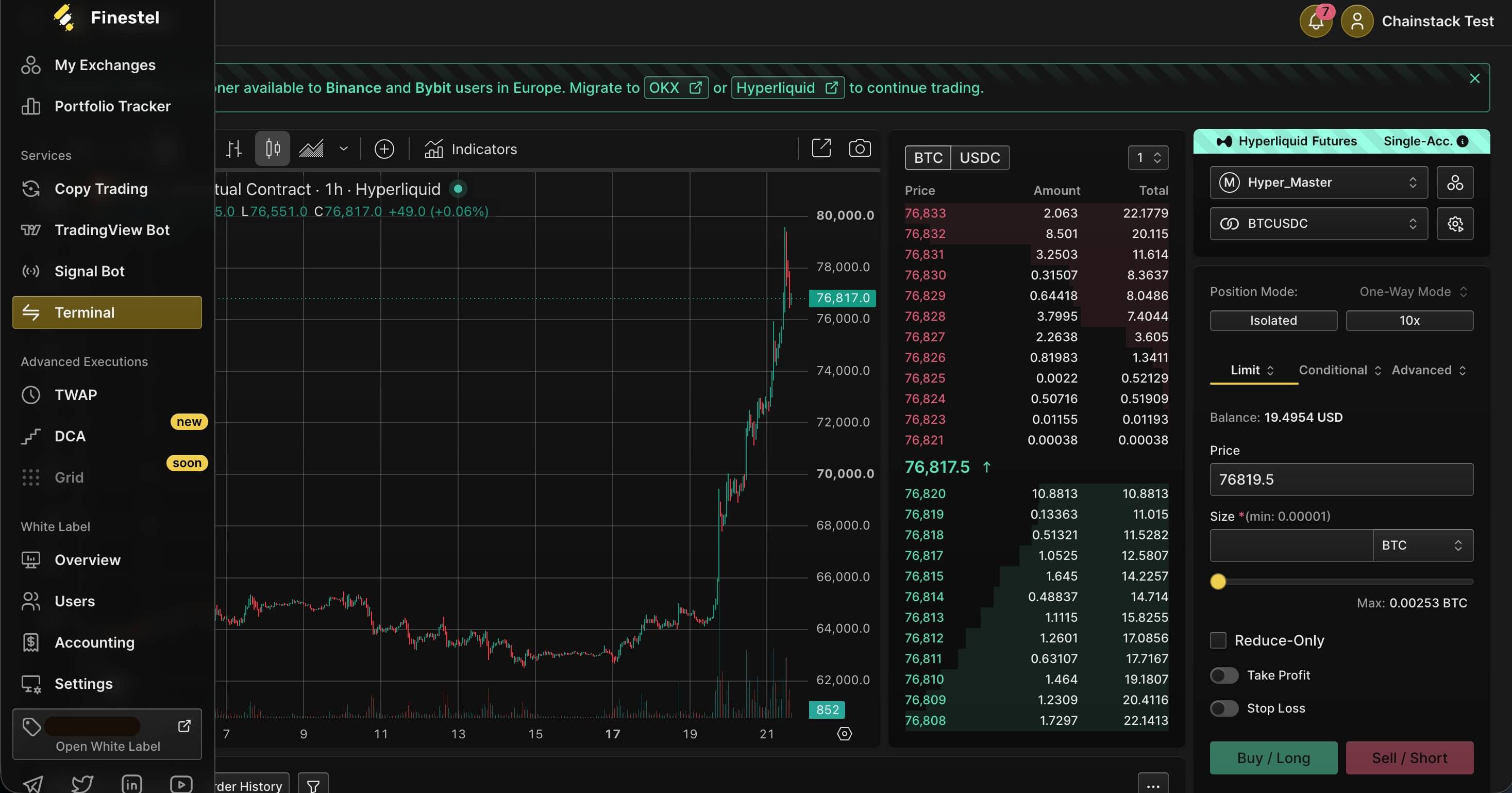The width and height of the screenshot is (1512, 793).
Task: Click the Finestel logo
Action: pos(106,18)
